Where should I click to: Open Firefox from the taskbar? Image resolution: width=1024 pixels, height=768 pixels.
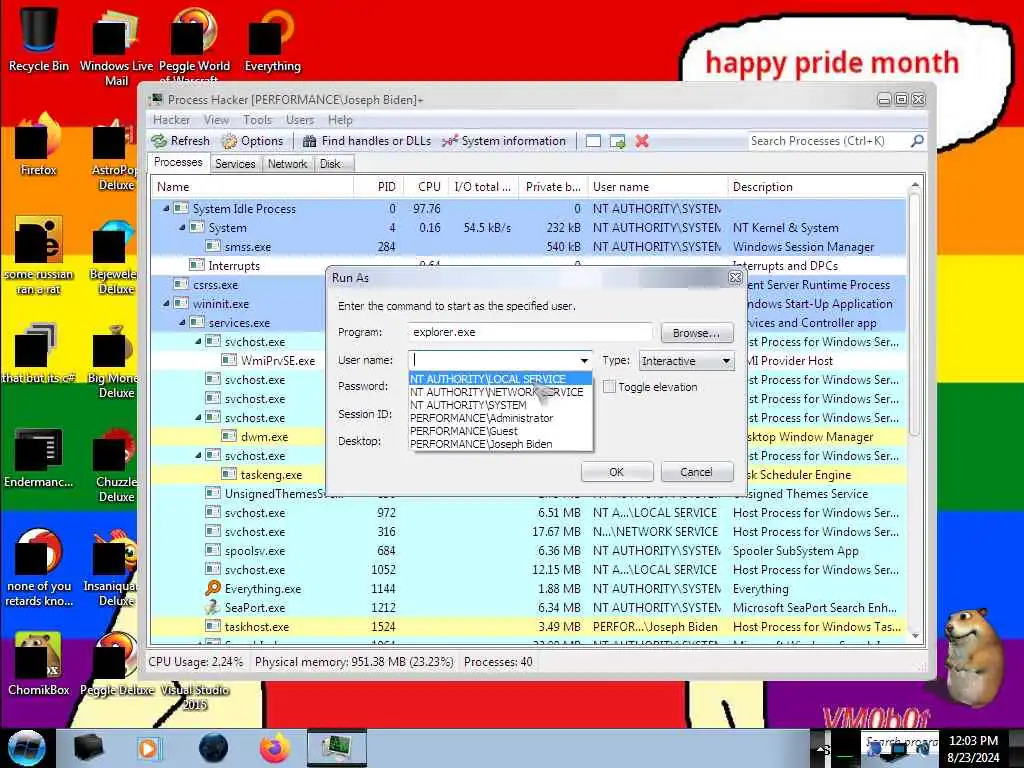click(x=275, y=748)
